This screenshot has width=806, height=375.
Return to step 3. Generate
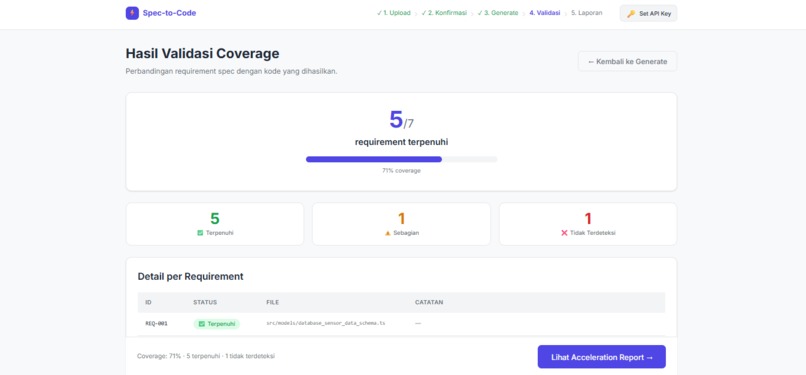tap(498, 13)
